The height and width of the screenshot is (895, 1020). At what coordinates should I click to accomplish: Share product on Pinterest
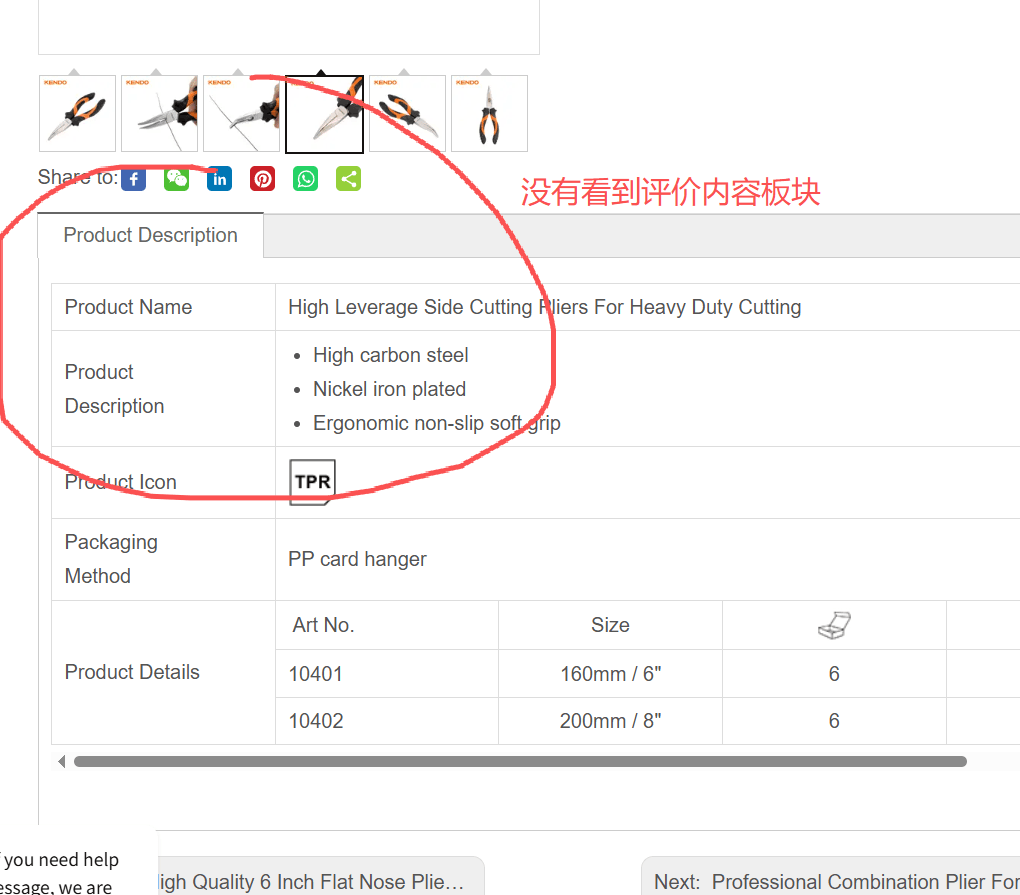point(262,179)
